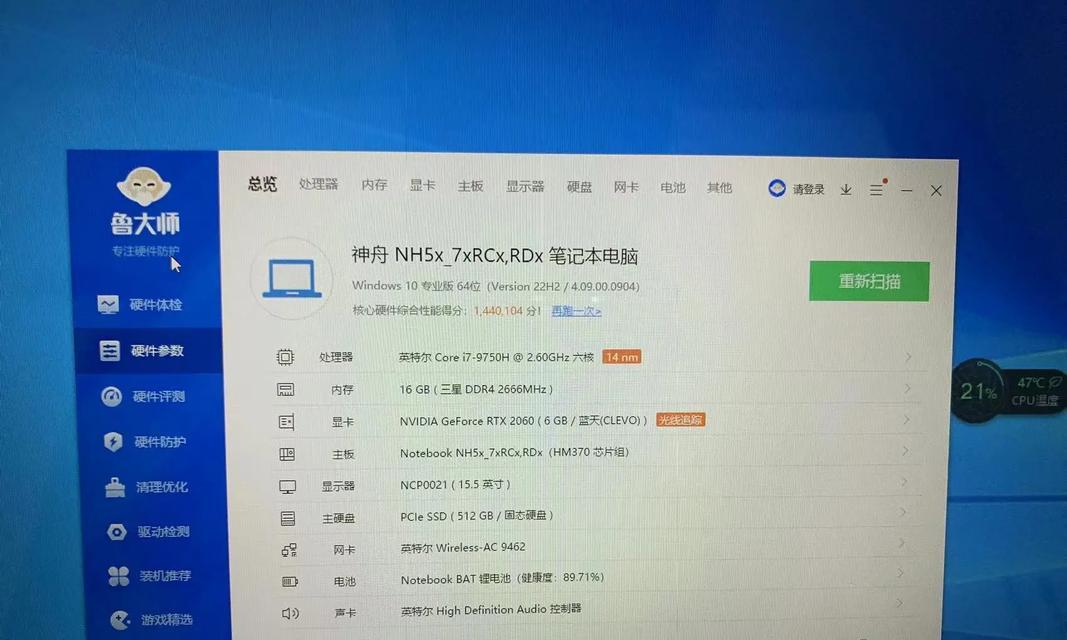
Task: Expand the 声卡 row chevron
Action: (x=900, y=604)
